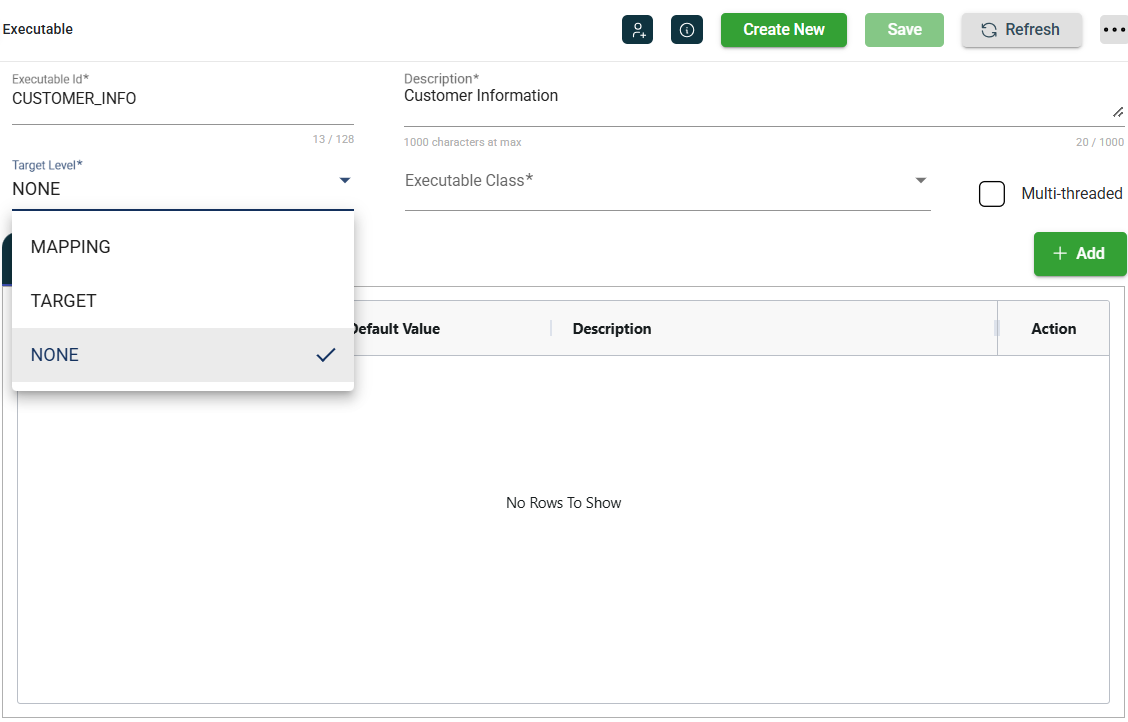Image resolution: width=1128 pixels, height=722 pixels.
Task: Click the add user permission icon
Action: tap(637, 30)
